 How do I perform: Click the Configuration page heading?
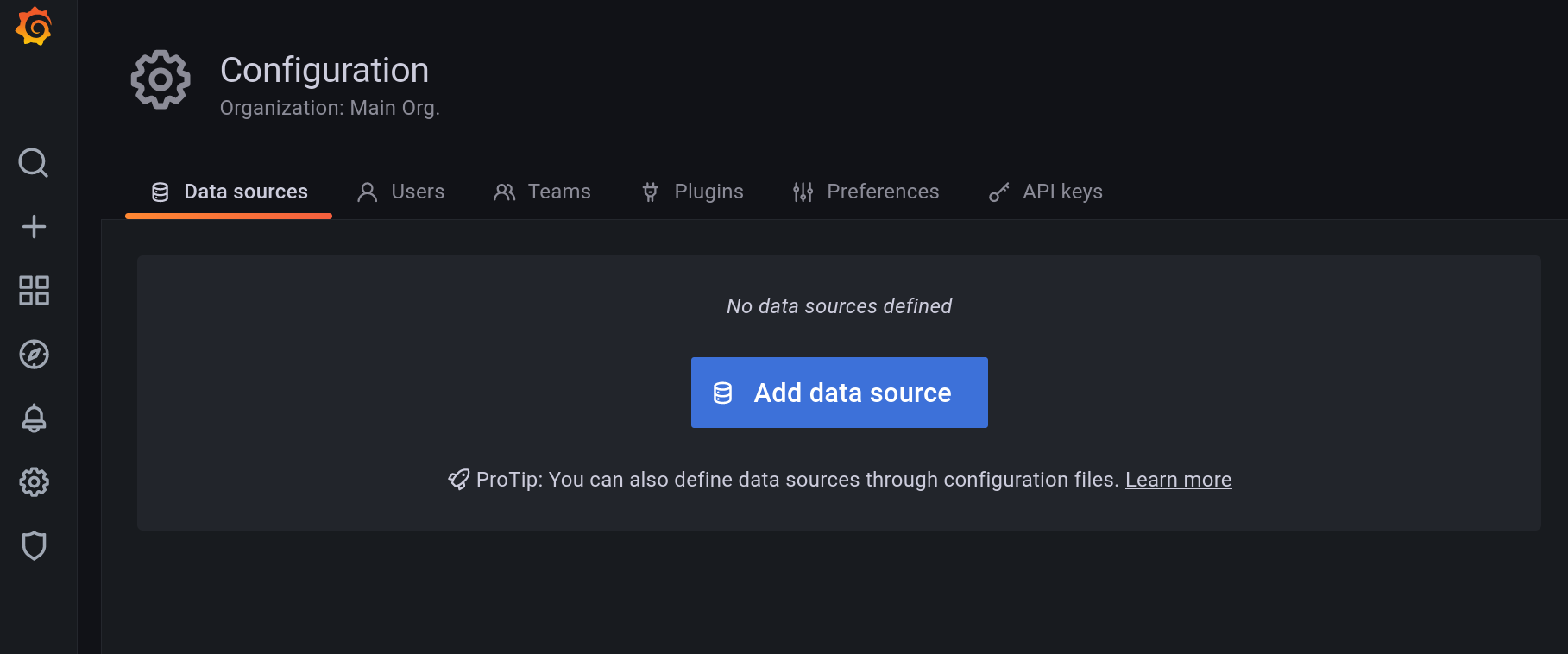point(324,71)
